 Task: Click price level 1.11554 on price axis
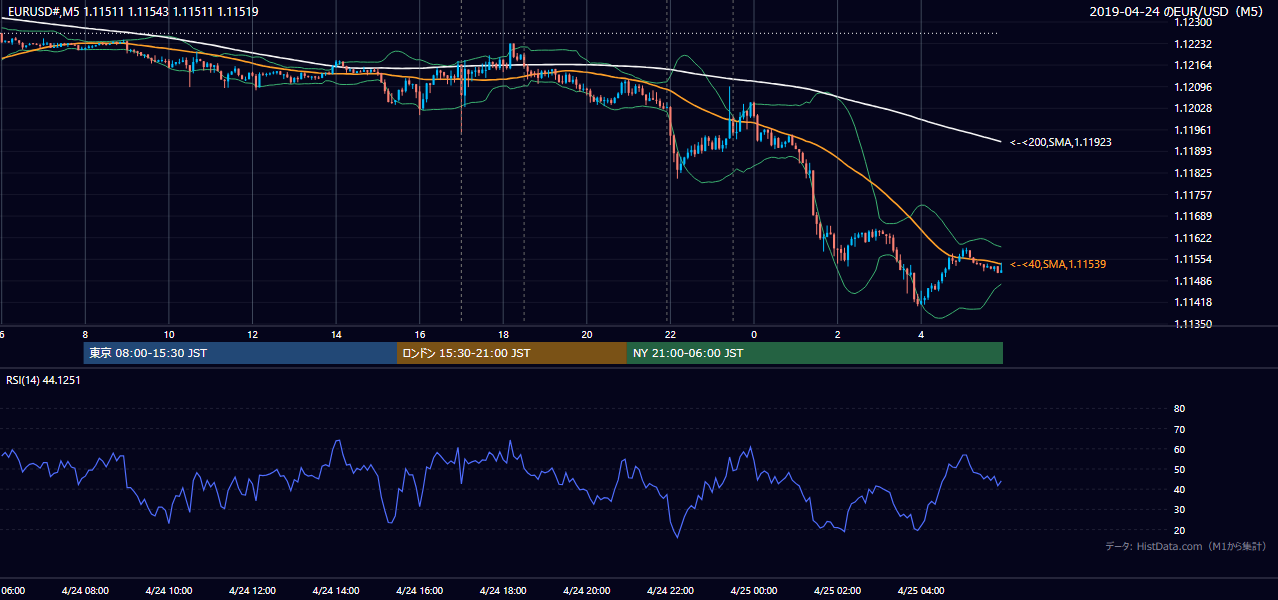pos(1193,259)
